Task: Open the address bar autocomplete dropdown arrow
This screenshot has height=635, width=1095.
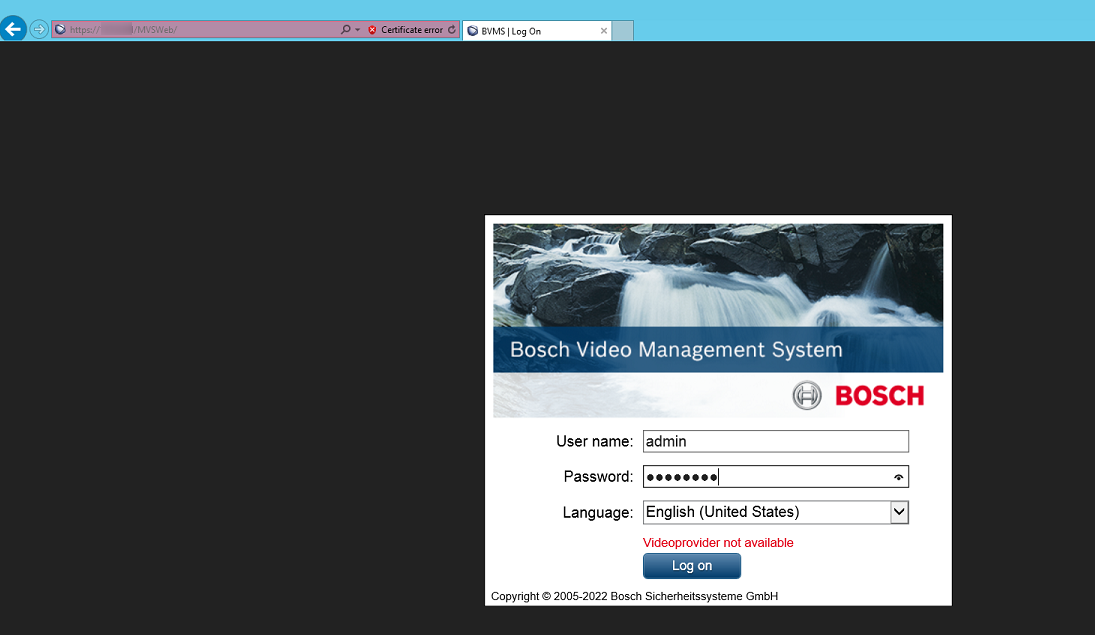Action: point(357,30)
